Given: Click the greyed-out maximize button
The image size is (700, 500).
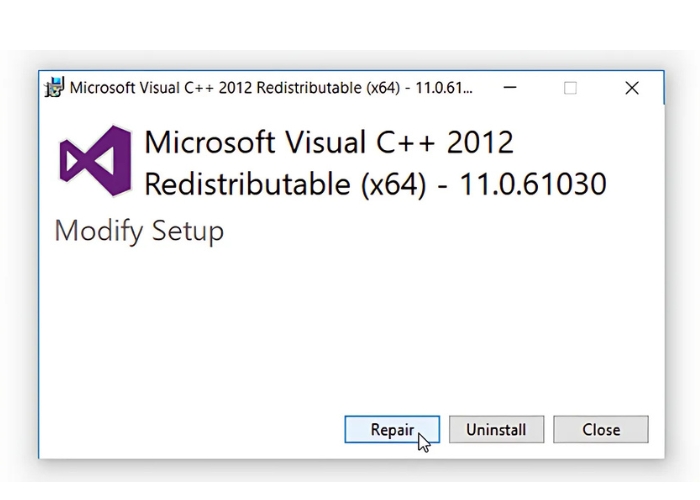Looking at the screenshot, I should tap(570, 88).
